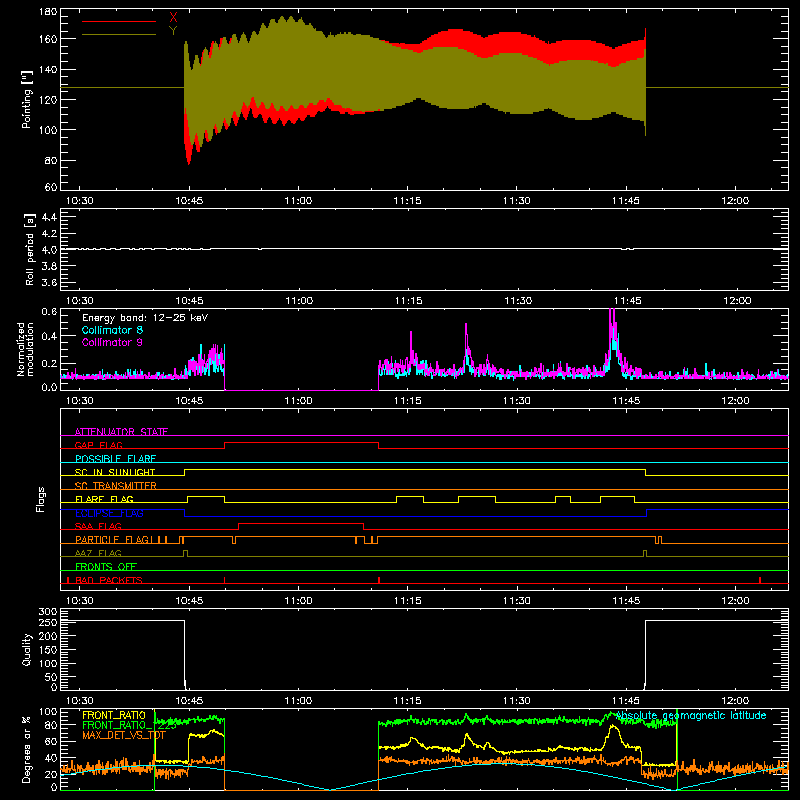Click the olive Y legend line swatch
The image size is (800, 800).
tap(119, 34)
